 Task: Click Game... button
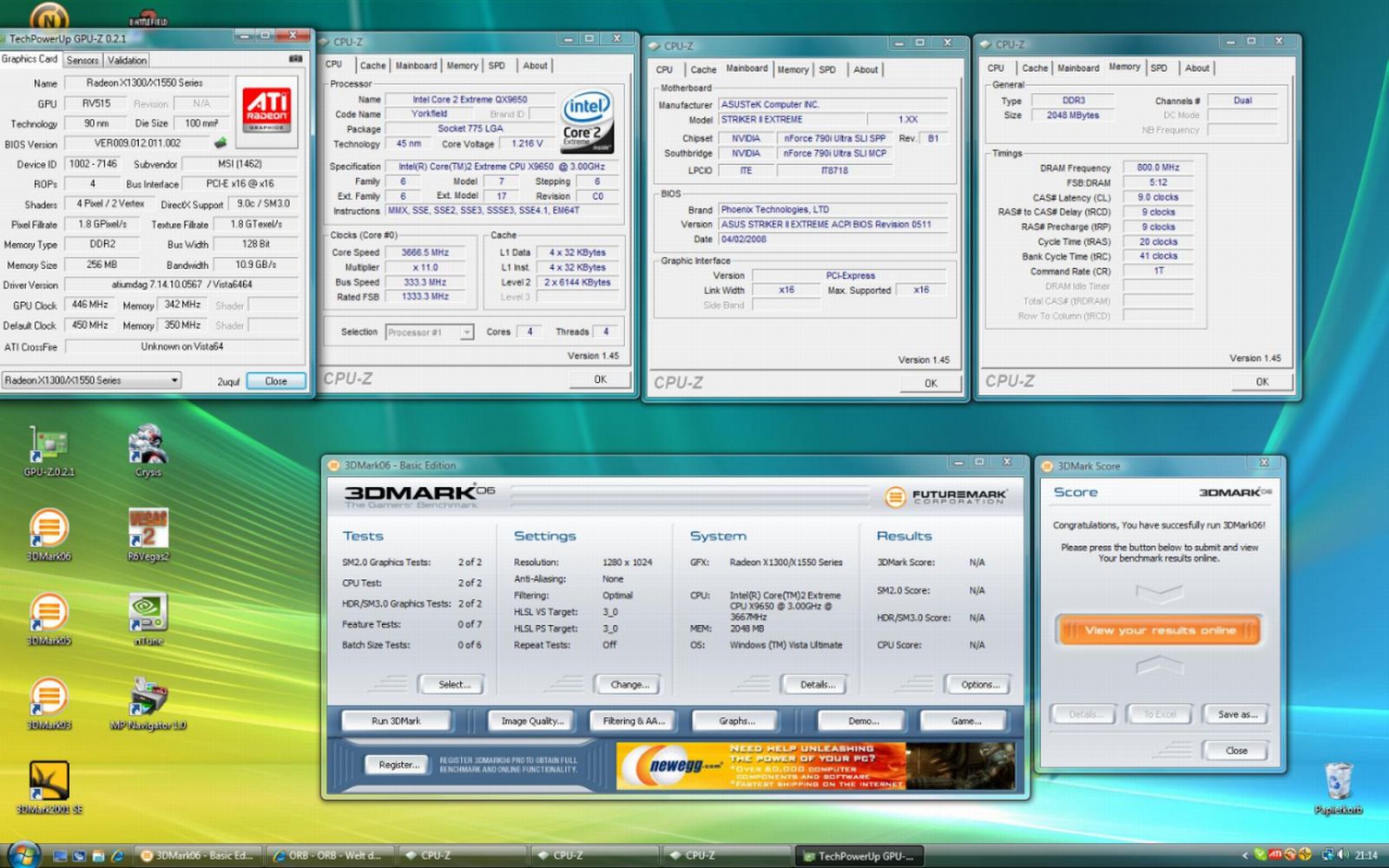pos(965,721)
